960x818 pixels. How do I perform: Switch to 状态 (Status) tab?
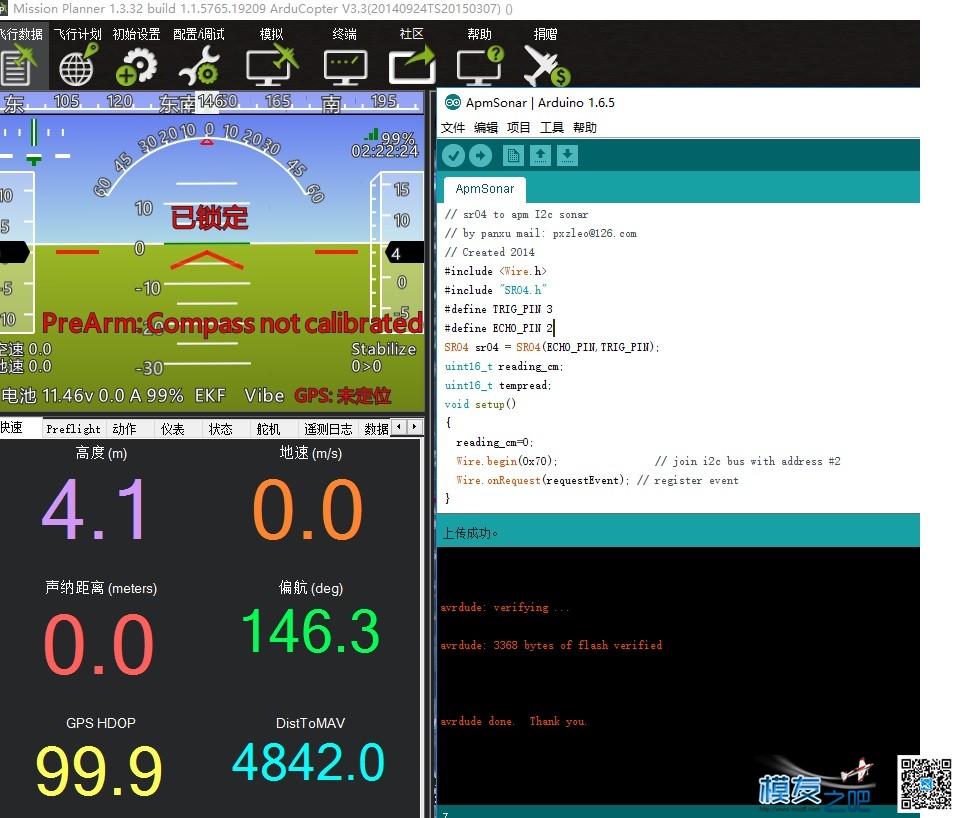pyautogui.click(x=220, y=429)
